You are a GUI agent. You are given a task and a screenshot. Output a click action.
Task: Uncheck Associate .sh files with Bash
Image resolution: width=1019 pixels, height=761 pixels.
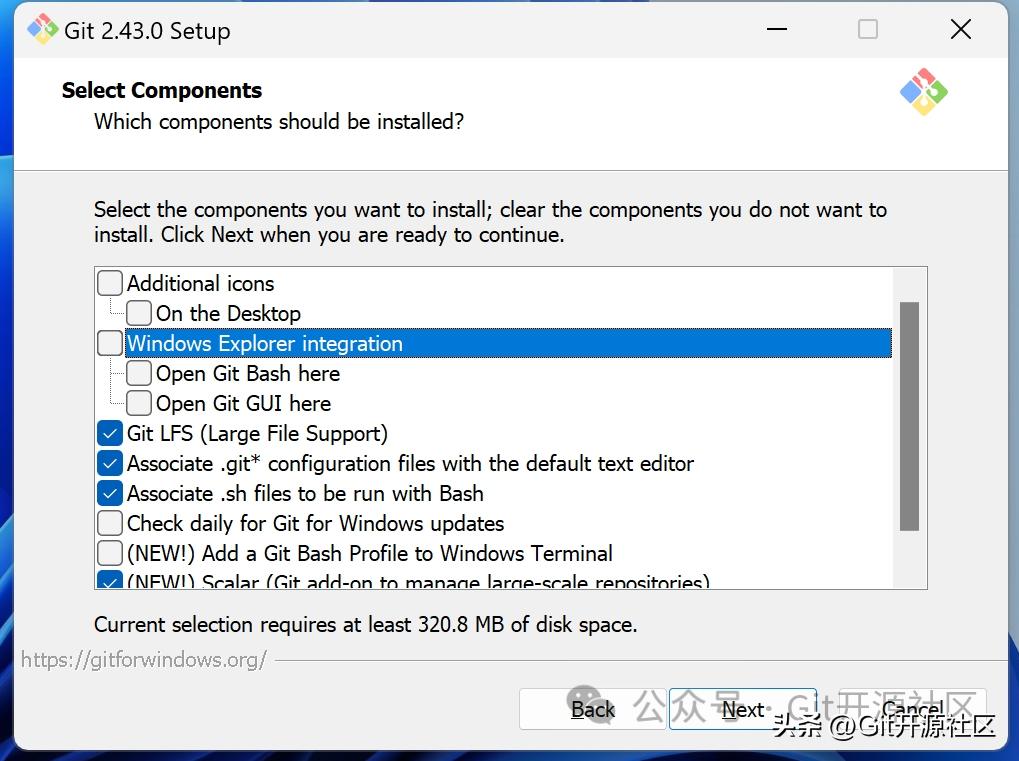tap(110, 493)
